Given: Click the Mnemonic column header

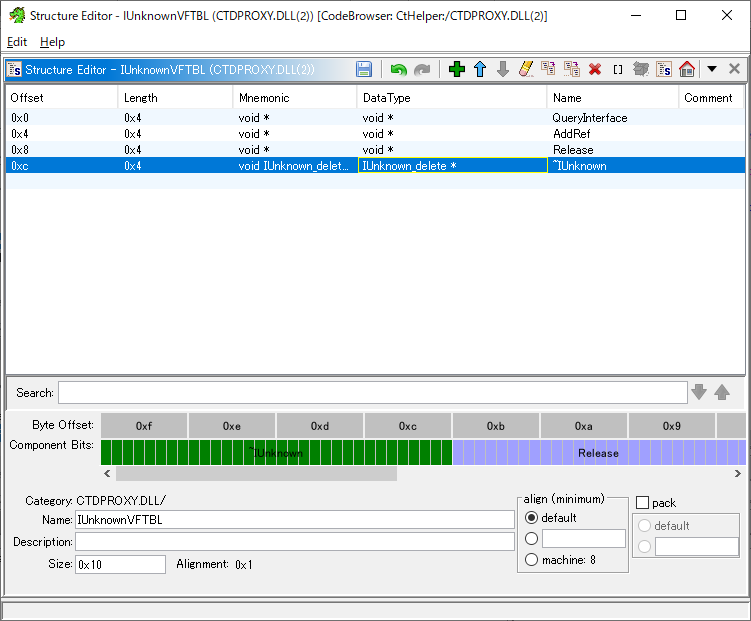Looking at the screenshot, I should pyautogui.click(x=295, y=98).
